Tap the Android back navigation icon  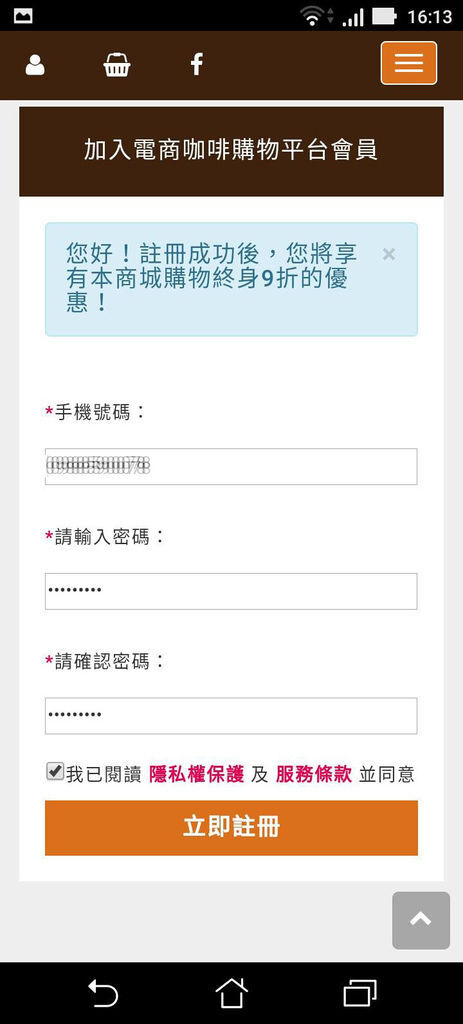pyautogui.click(x=103, y=993)
